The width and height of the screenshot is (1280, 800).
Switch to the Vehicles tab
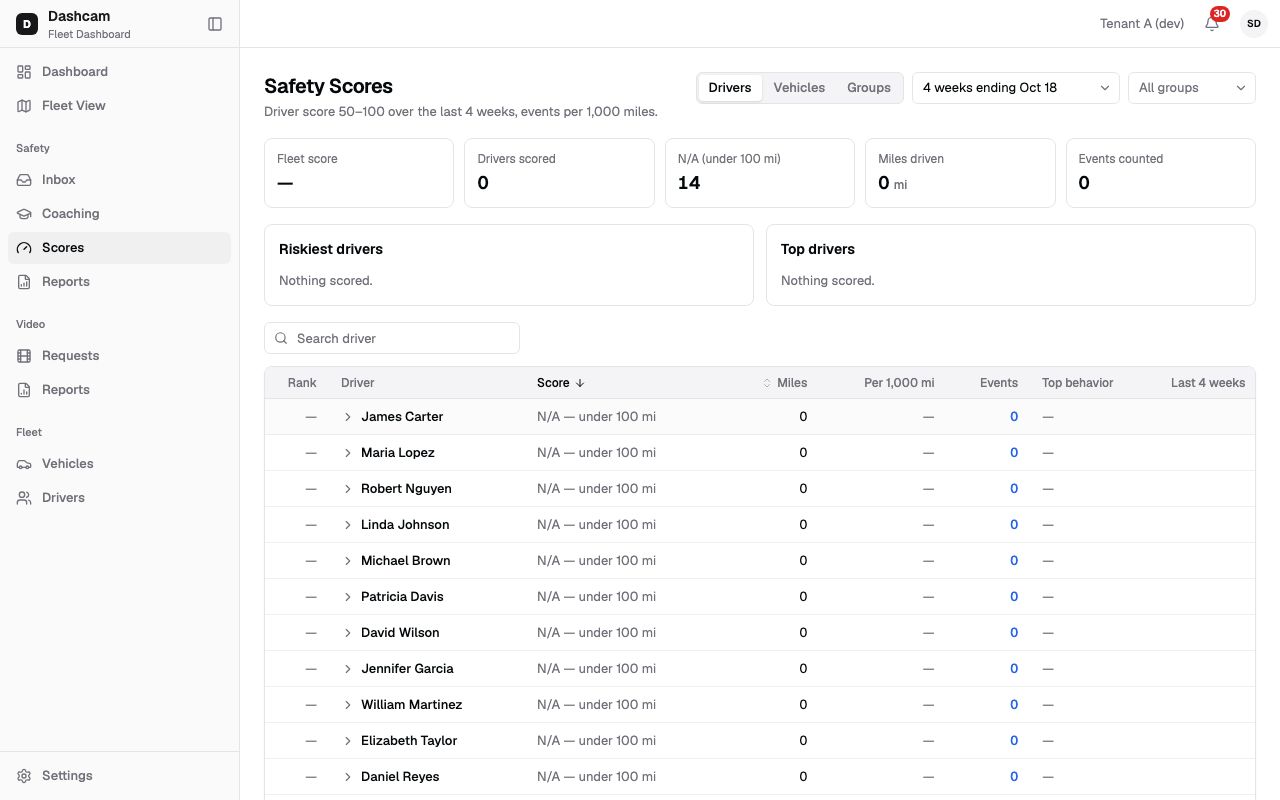[x=799, y=88]
